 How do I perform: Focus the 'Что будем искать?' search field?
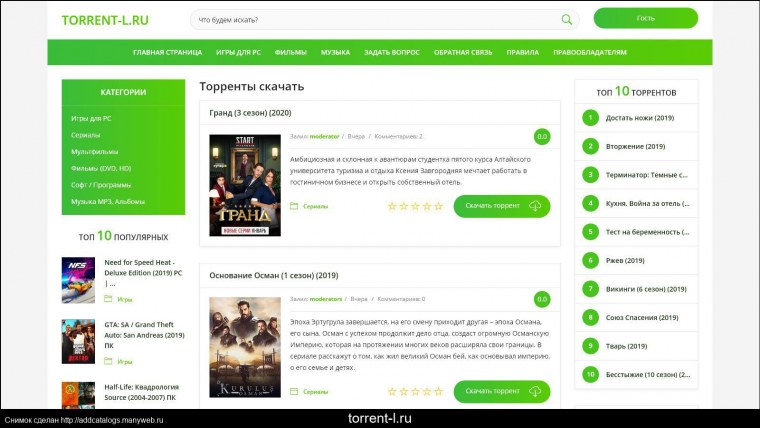tap(384, 20)
